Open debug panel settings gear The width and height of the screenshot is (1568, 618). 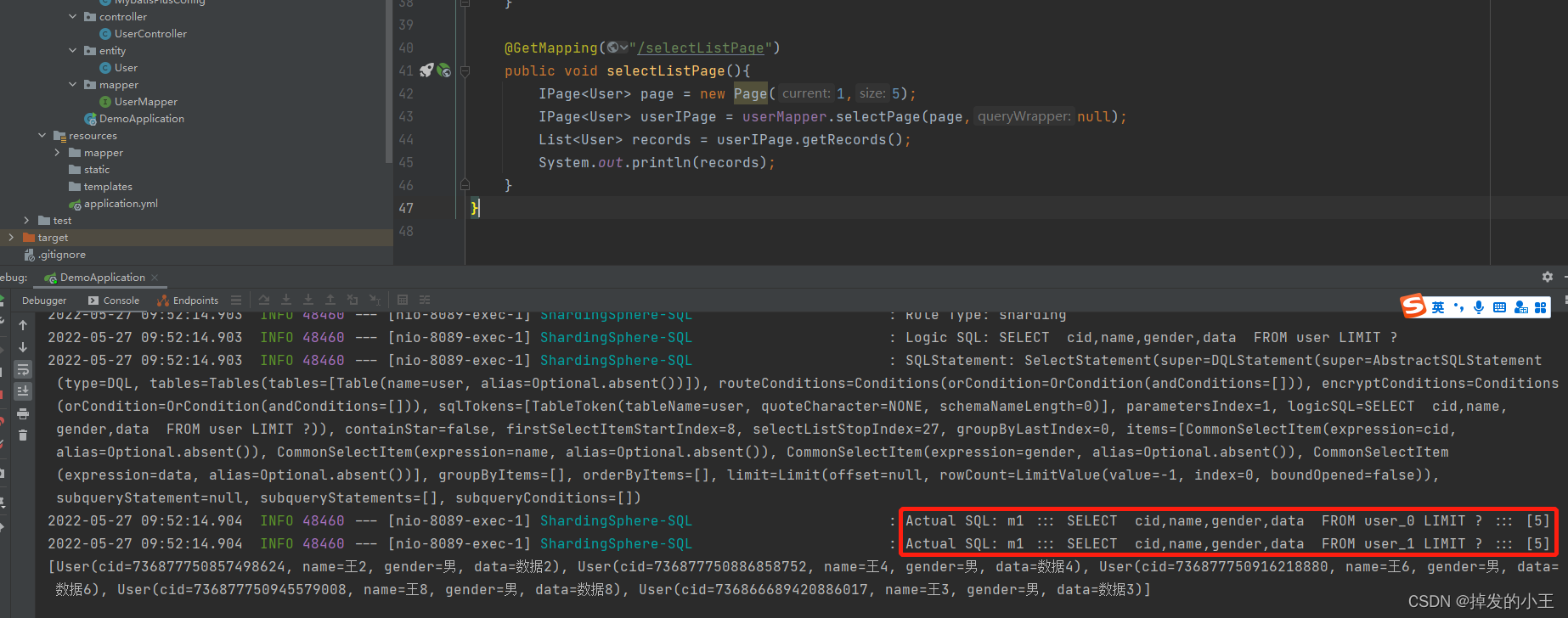tap(1548, 277)
